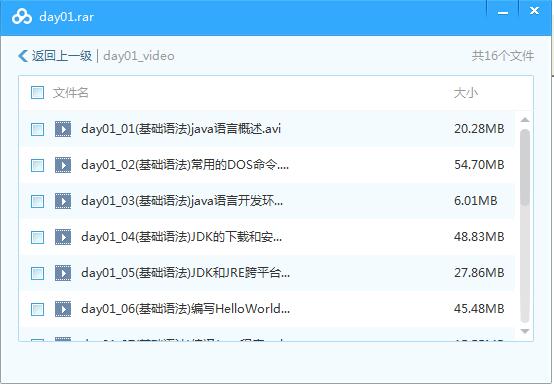This screenshot has width=554, height=387.
Task: Click video file icon of day01_03 row
Action: pyautogui.click(x=63, y=201)
